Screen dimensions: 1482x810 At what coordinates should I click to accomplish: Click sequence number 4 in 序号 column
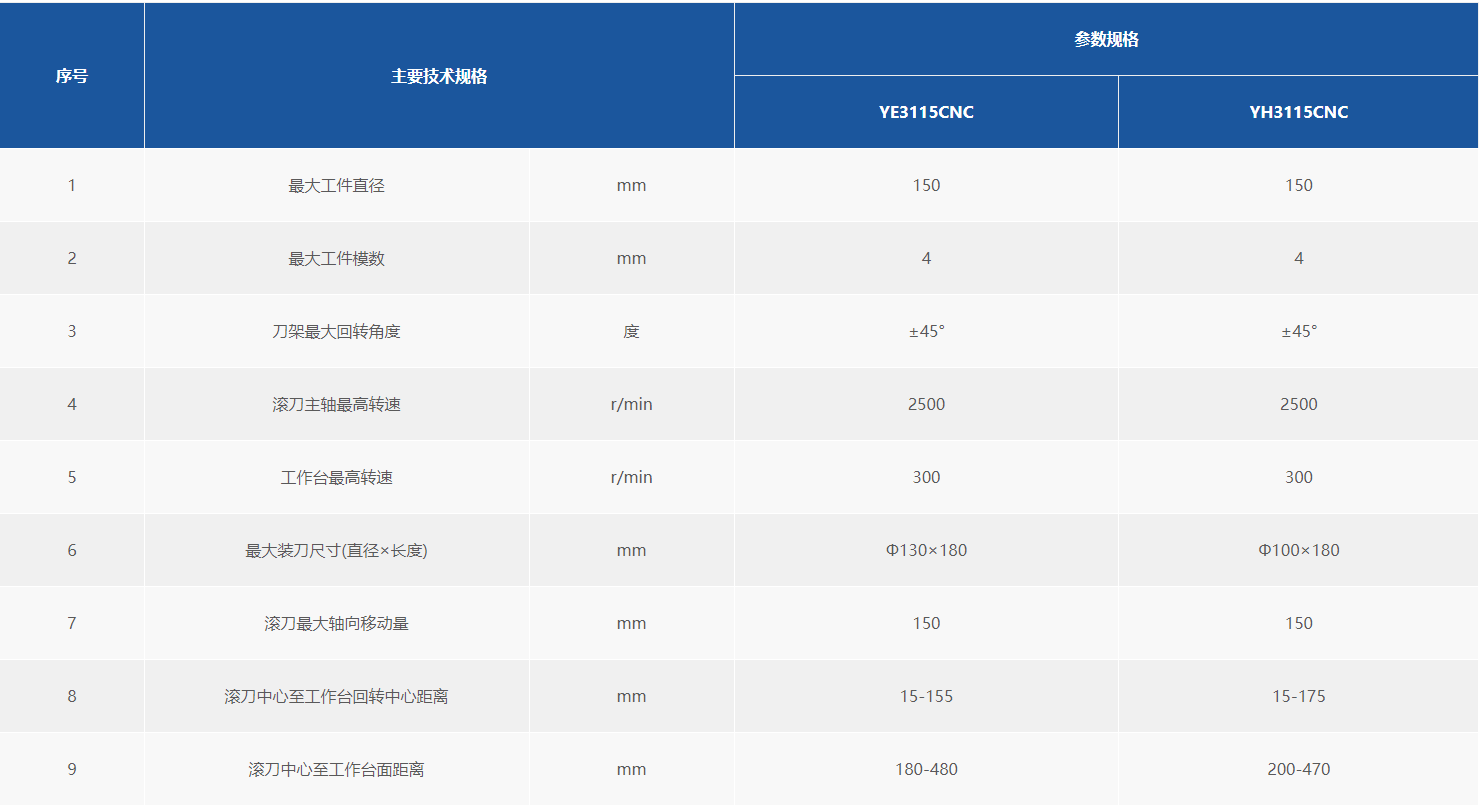72,404
